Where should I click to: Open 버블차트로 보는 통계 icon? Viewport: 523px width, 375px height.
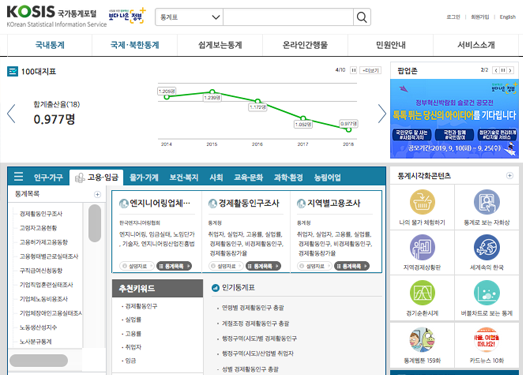click(487, 293)
